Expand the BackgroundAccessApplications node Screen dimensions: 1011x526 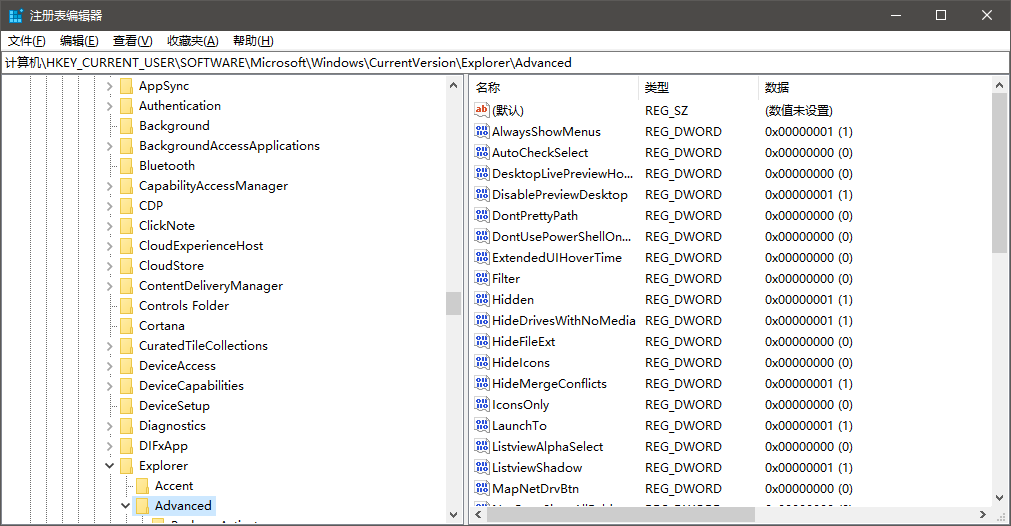pos(109,146)
